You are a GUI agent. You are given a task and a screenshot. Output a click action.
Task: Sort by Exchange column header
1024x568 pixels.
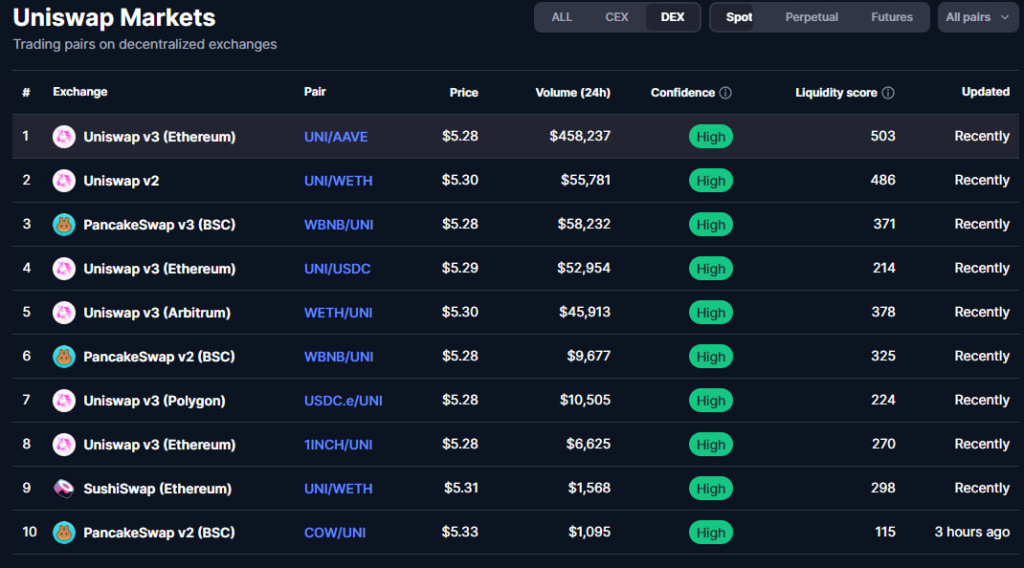80,92
